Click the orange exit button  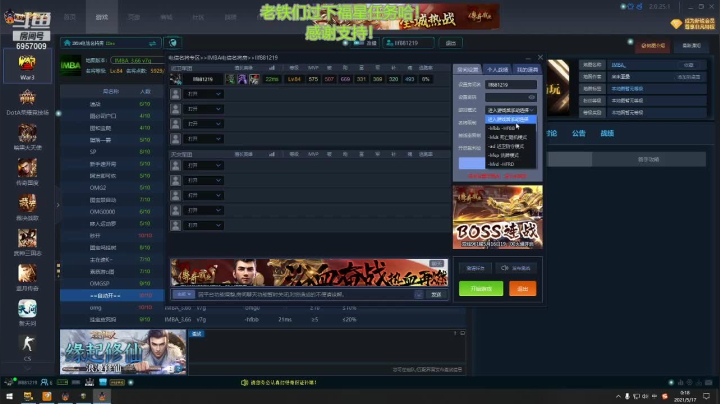(523, 288)
